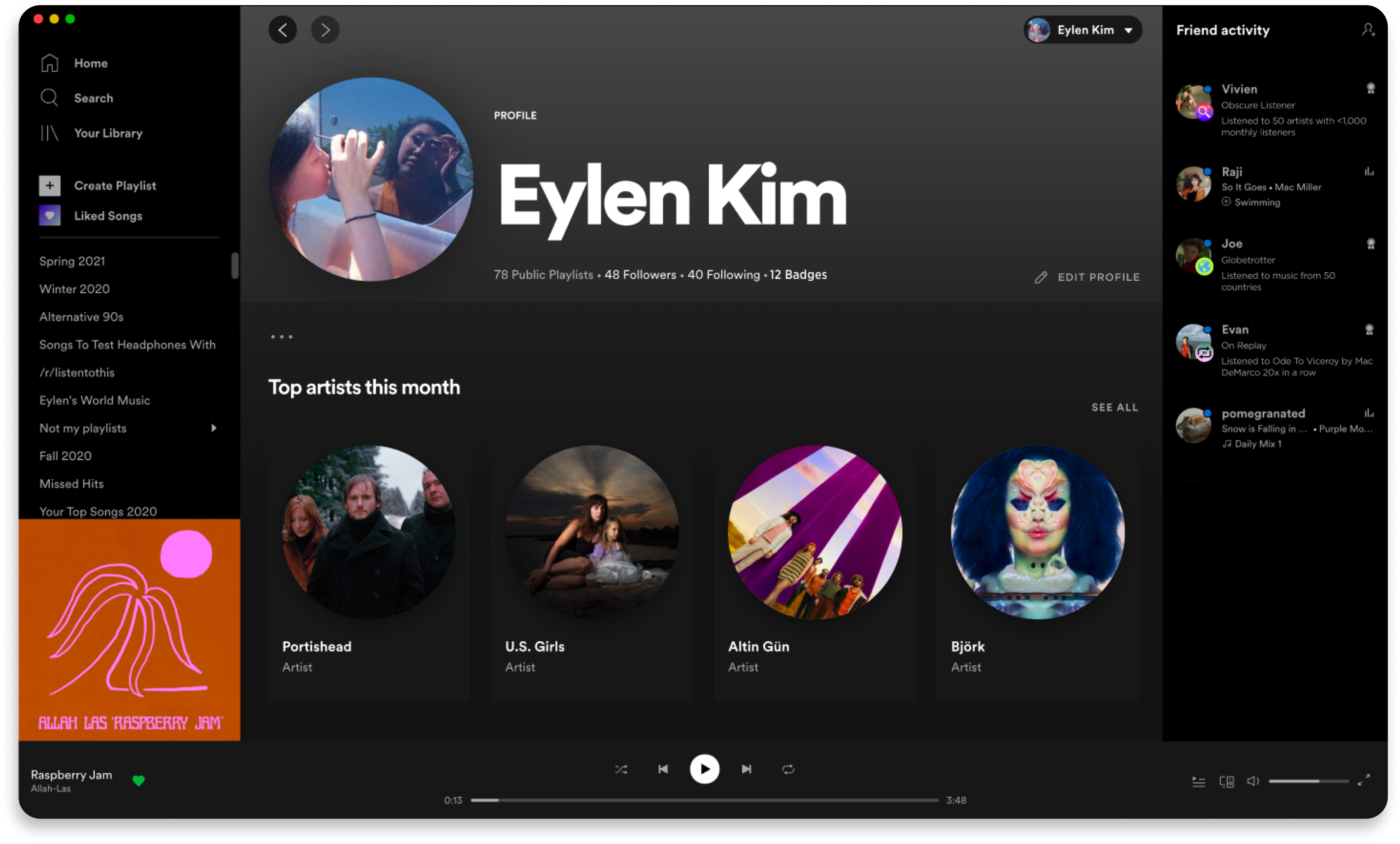1400x844 pixels.
Task: Expand the Not my playlists folder
Action: click(214, 428)
